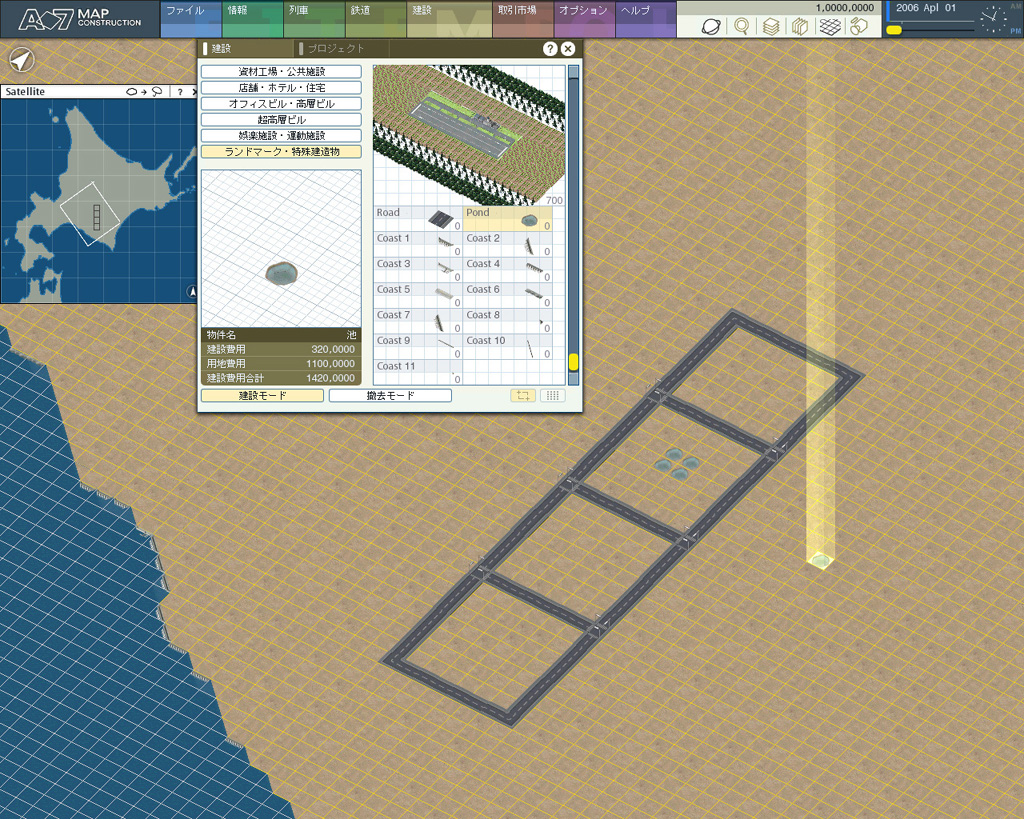Click the white viewport rectangle on Satellite map
1024x819 pixels.
(90, 214)
